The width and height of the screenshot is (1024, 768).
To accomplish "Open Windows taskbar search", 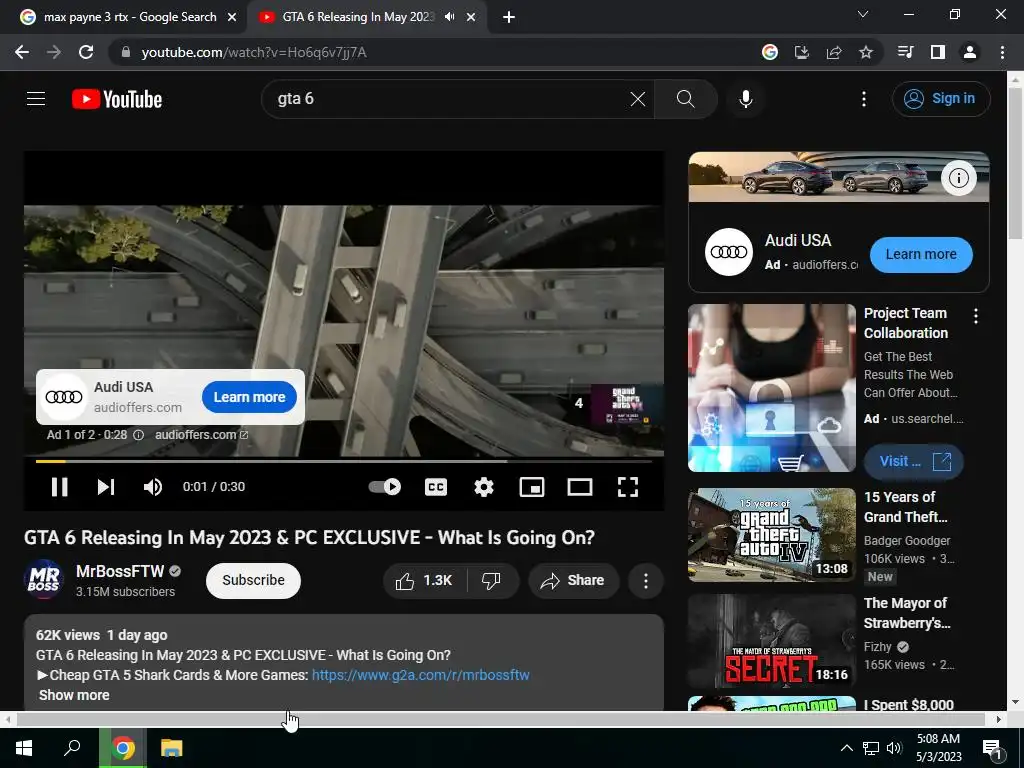I will tap(72, 748).
